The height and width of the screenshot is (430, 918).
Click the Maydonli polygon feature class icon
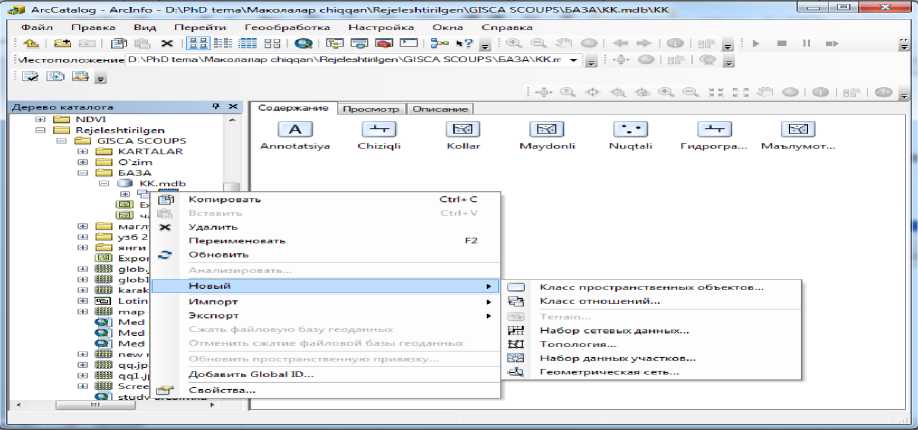(x=545, y=130)
